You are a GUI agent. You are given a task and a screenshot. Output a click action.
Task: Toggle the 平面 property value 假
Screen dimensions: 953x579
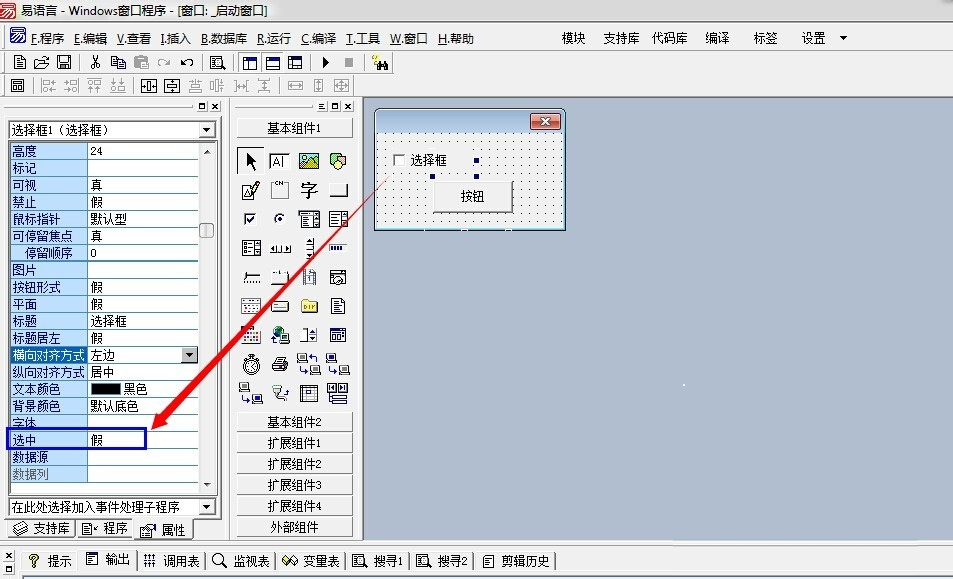tap(143, 304)
